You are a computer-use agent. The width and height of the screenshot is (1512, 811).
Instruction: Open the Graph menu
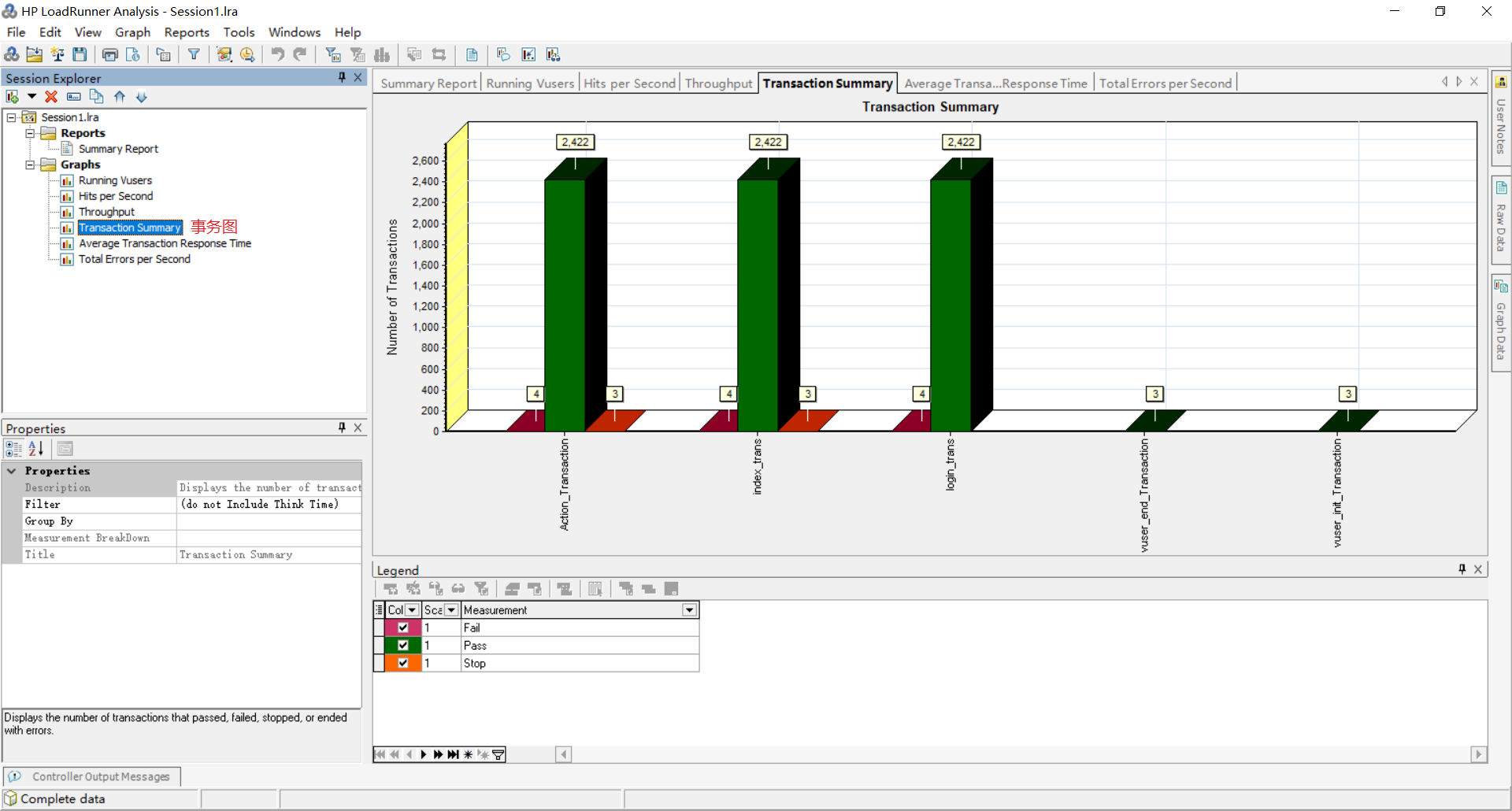132,32
